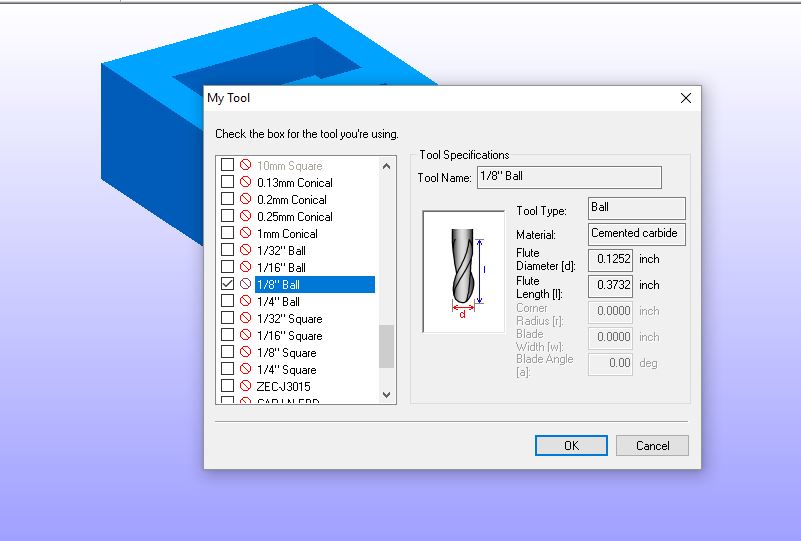Select highlighted 1/8" Ball list entry
Image resolution: width=801 pixels, height=541 pixels.
tap(315, 285)
